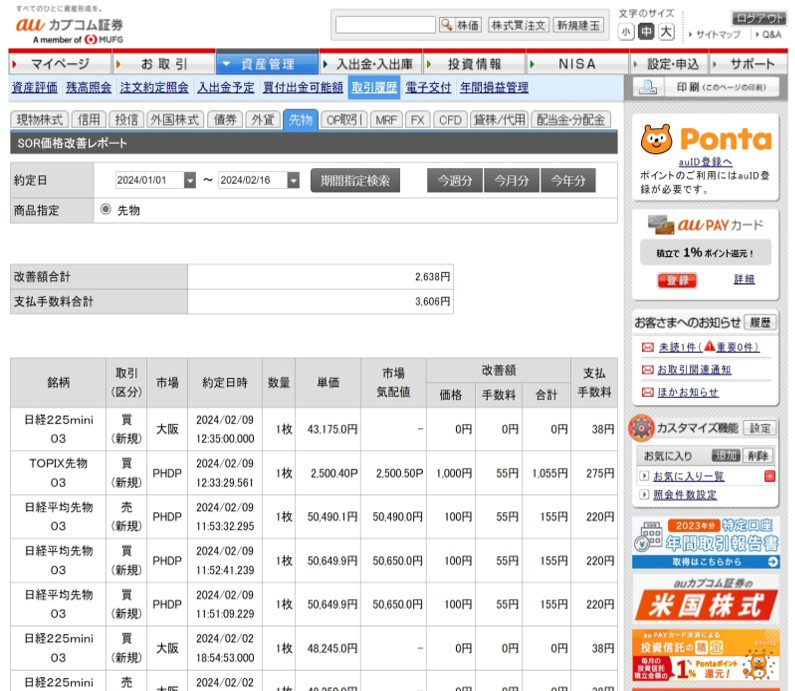The width and height of the screenshot is (795, 691).
Task: Click 設定 button of カスタマイズ機能
Action: click(x=760, y=428)
